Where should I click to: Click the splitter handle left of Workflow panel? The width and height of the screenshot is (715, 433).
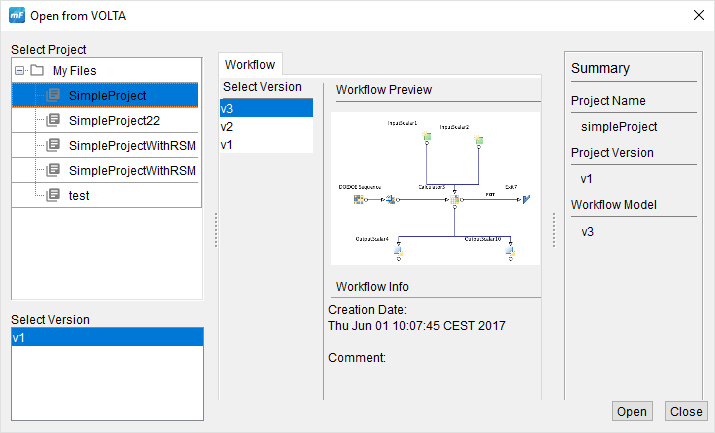216,231
